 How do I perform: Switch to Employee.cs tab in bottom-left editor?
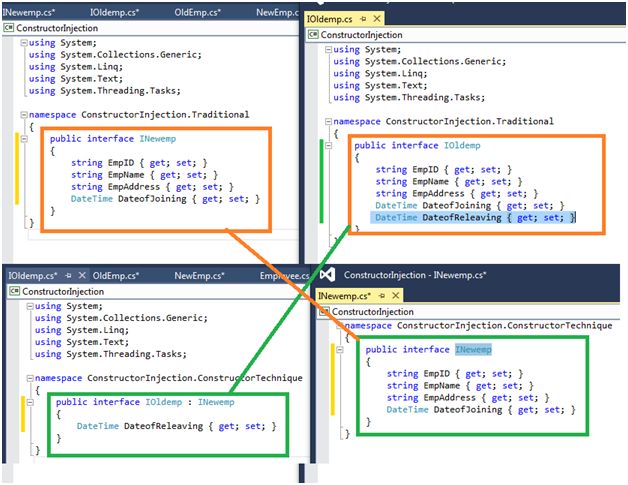click(284, 276)
